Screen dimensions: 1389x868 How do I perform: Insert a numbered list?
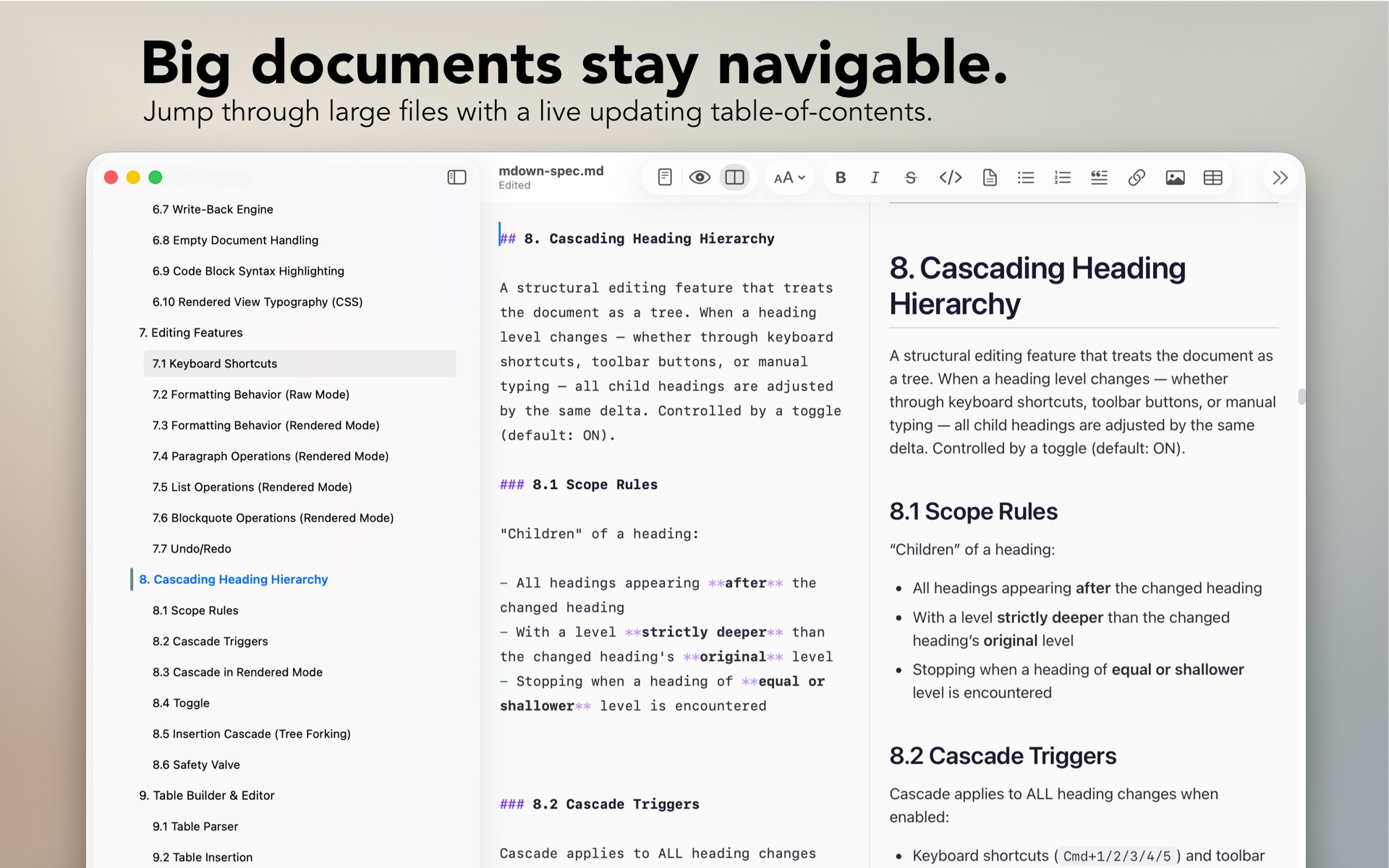click(1063, 177)
